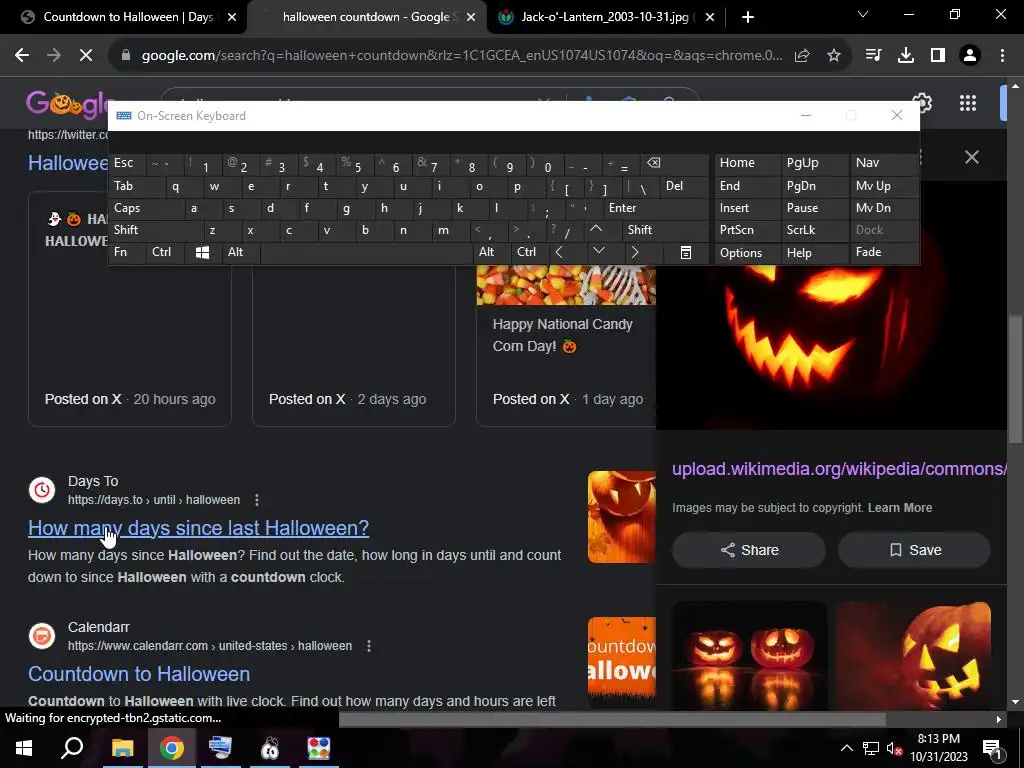
Task: Click the Chrome back navigation arrow
Action: point(22,56)
